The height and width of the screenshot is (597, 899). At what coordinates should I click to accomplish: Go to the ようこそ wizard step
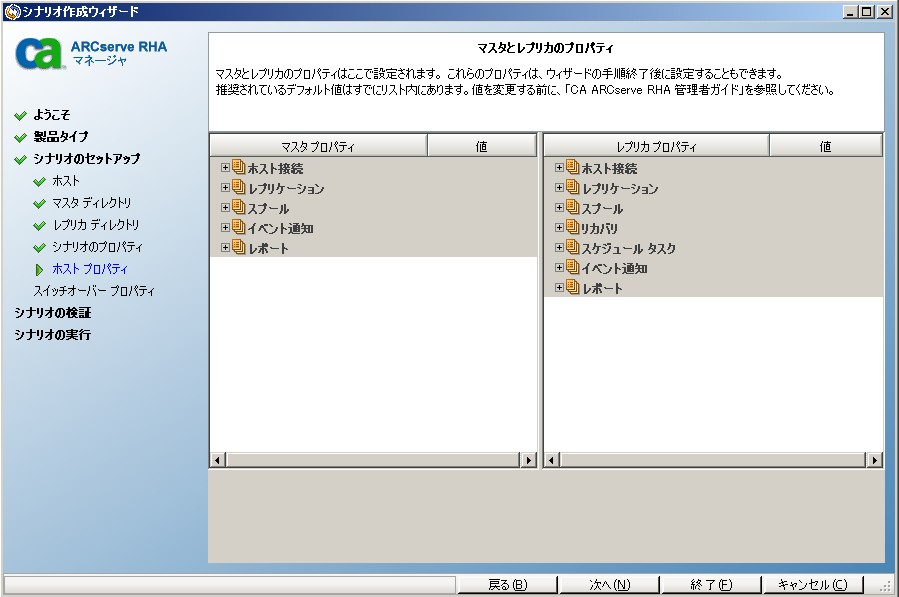click(x=52, y=115)
